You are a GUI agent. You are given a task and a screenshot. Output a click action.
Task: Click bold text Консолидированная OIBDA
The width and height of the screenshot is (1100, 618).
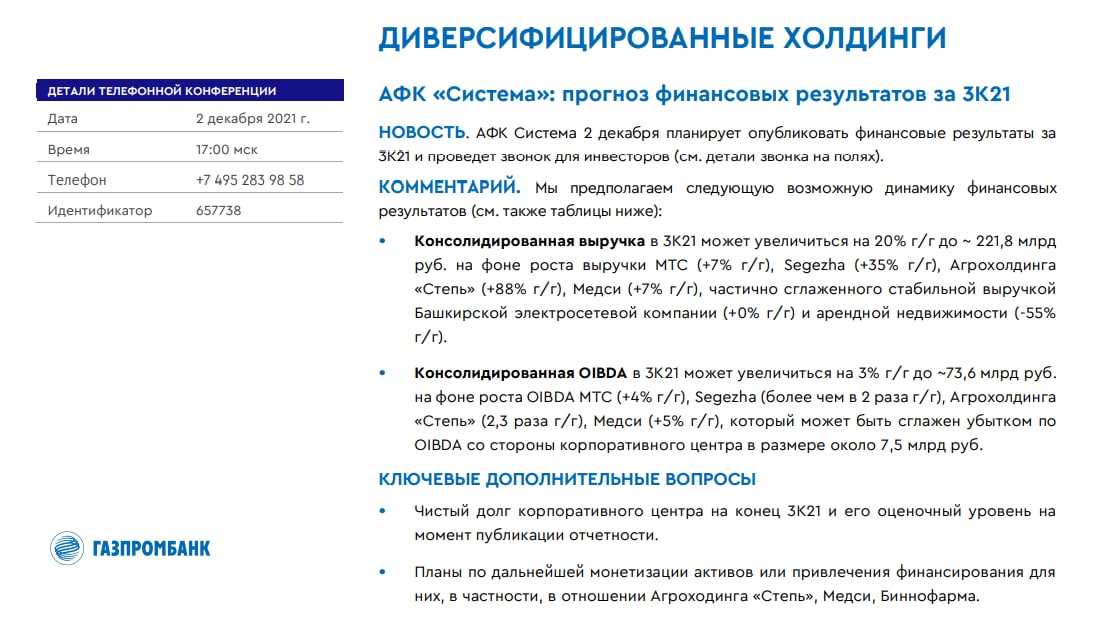point(520,373)
